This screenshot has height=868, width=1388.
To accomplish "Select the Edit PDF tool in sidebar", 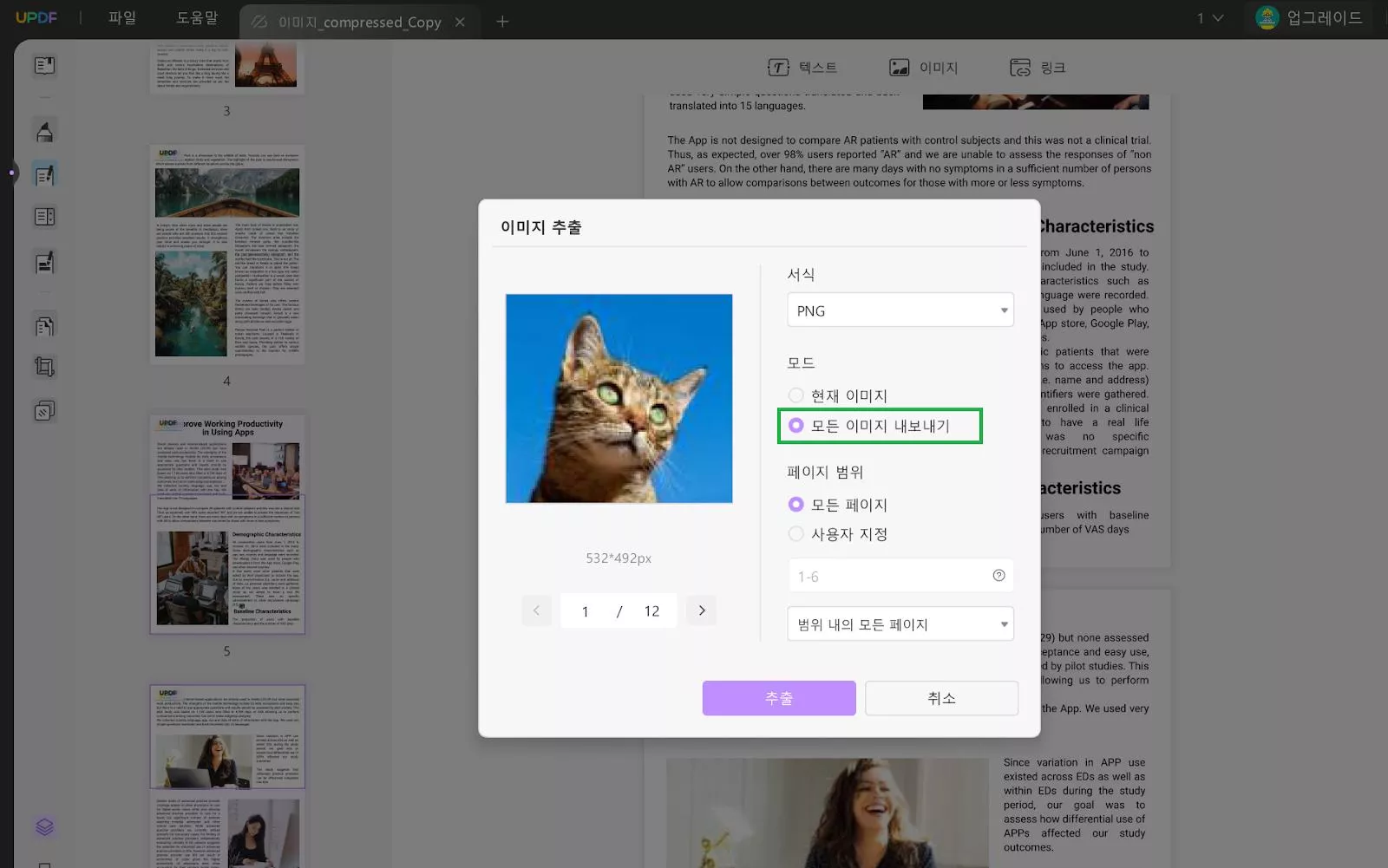I will pos(44,174).
